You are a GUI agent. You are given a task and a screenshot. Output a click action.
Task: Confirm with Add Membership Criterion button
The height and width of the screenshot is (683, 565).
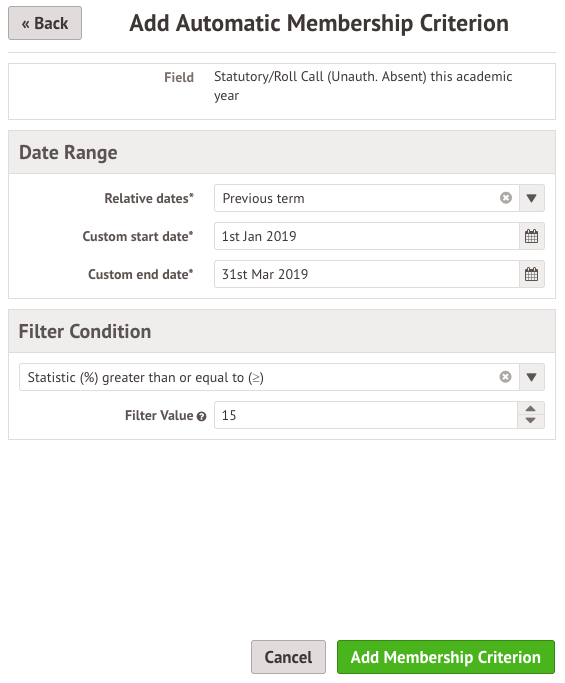point(446,657)
